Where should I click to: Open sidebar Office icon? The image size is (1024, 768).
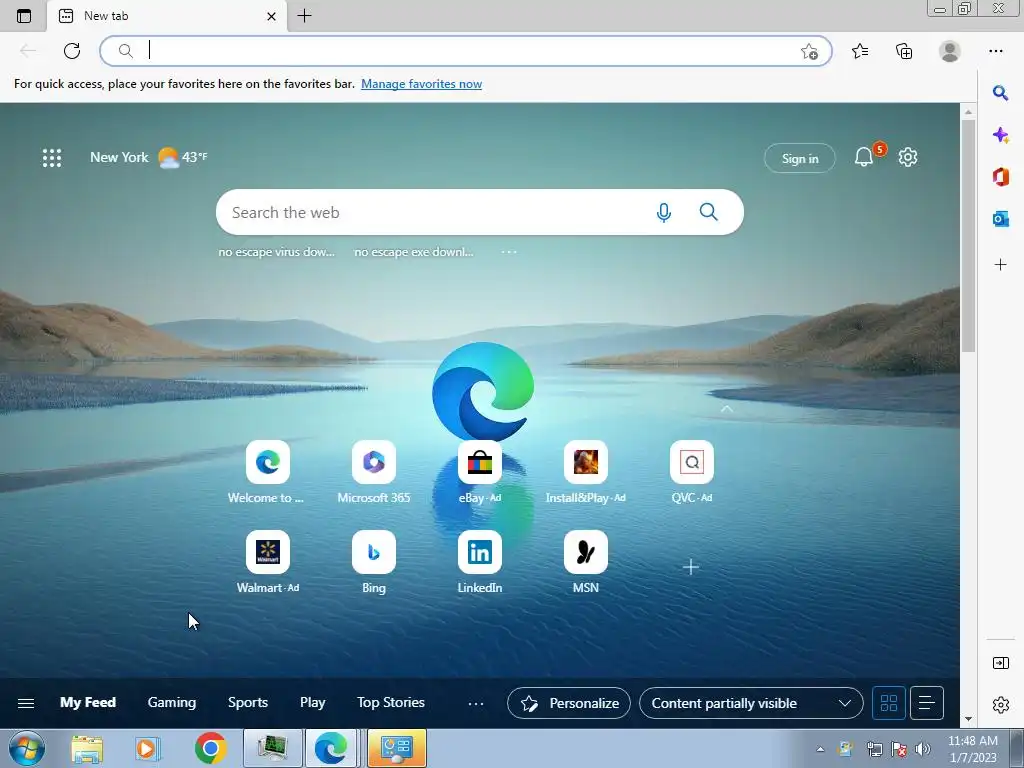tap(1000, 177)
